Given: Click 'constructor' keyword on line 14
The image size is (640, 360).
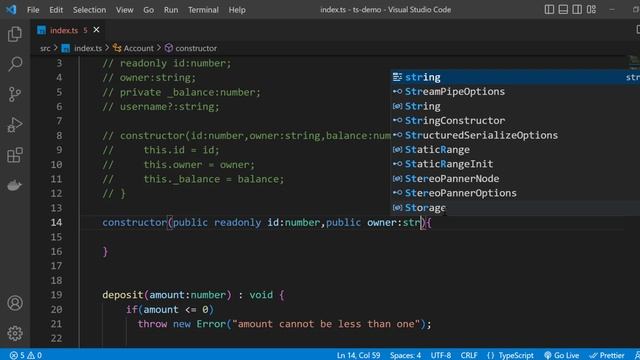Looking at the screenshot, I should (x=135, y=222).
